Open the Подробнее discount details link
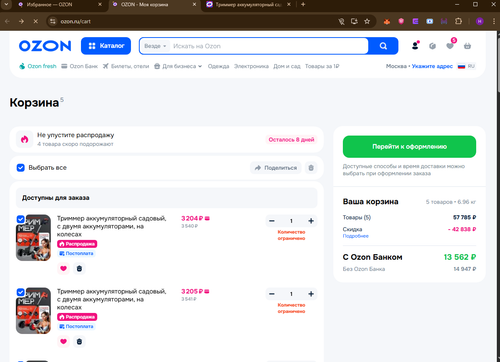Image resolution: width=500 pixels, height=362 pixels. [356, 236]
